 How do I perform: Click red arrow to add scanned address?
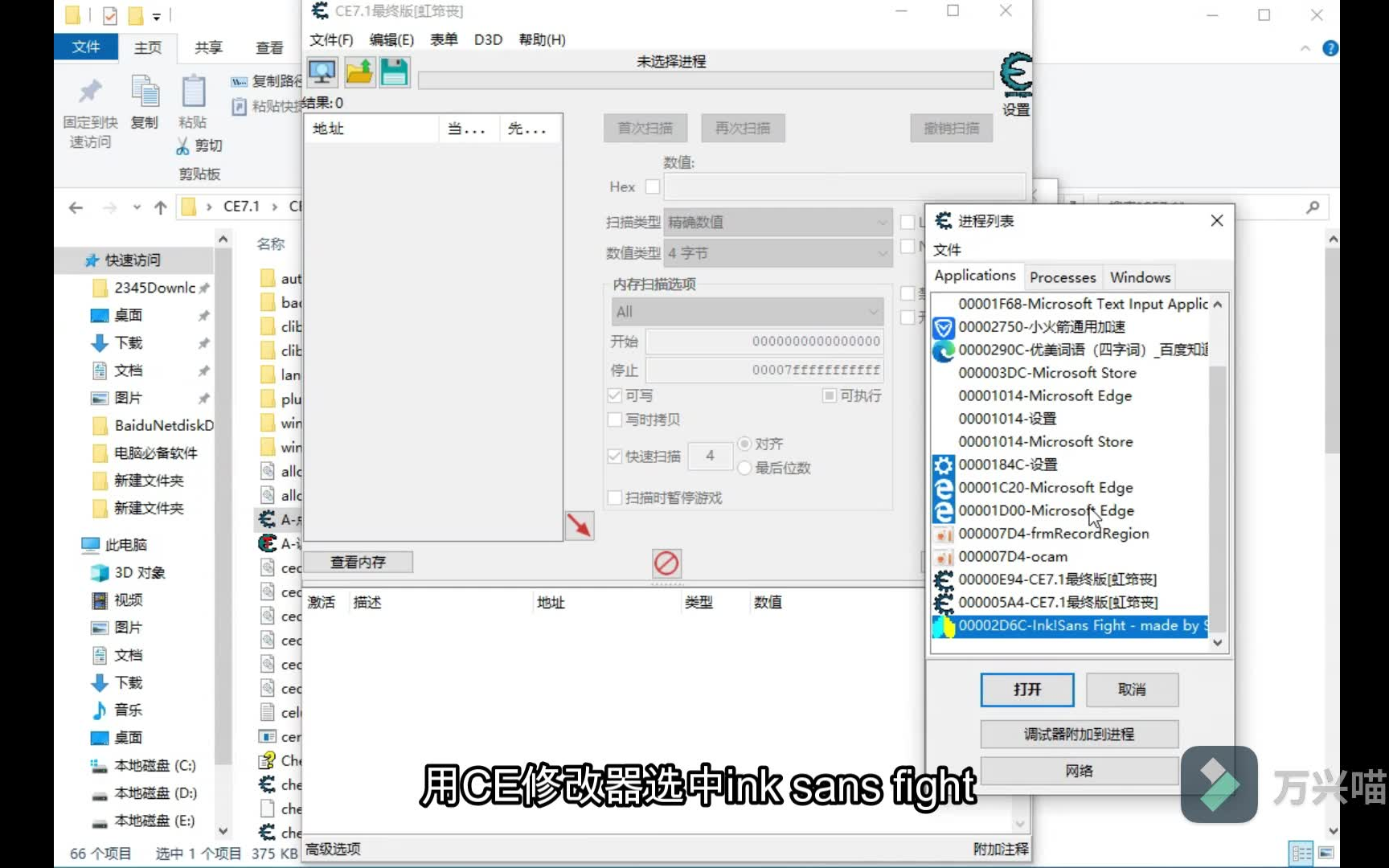click(580, 526)
